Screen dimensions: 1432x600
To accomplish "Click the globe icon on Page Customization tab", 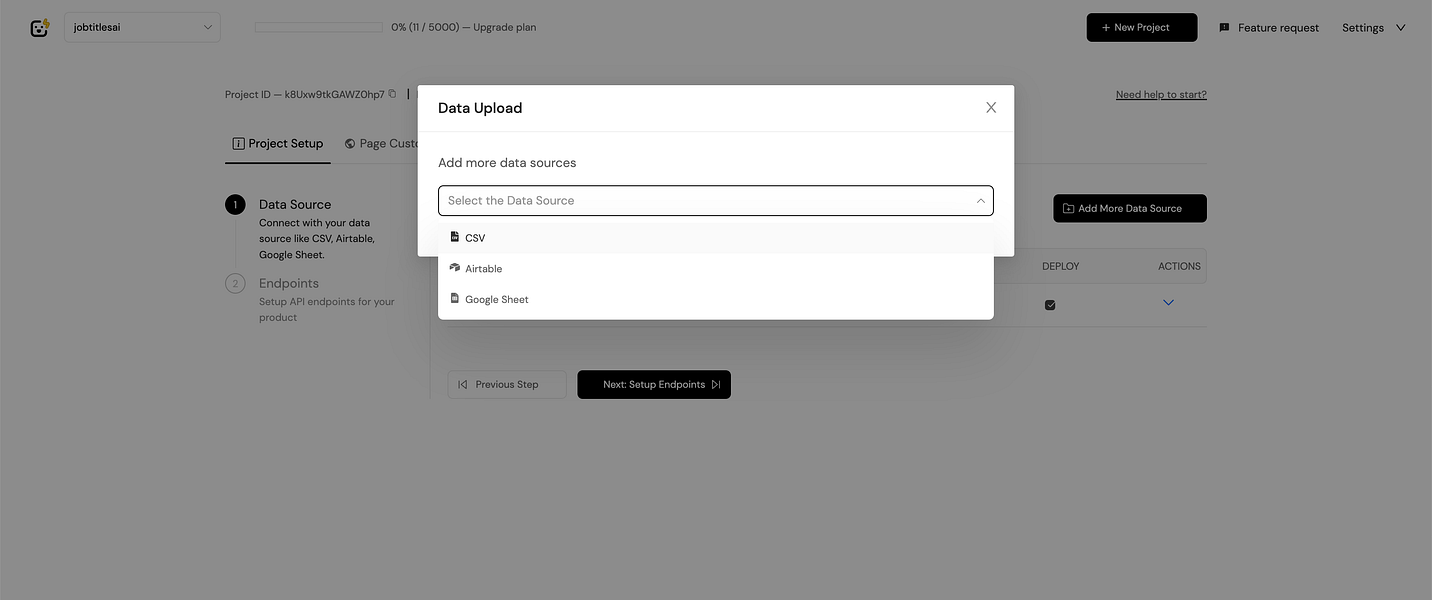I will tap(348, 143).
